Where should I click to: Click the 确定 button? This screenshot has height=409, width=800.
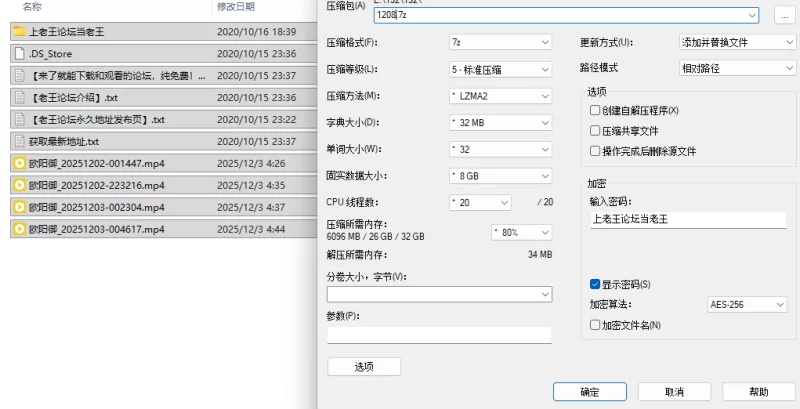click(x=590, y=392)
